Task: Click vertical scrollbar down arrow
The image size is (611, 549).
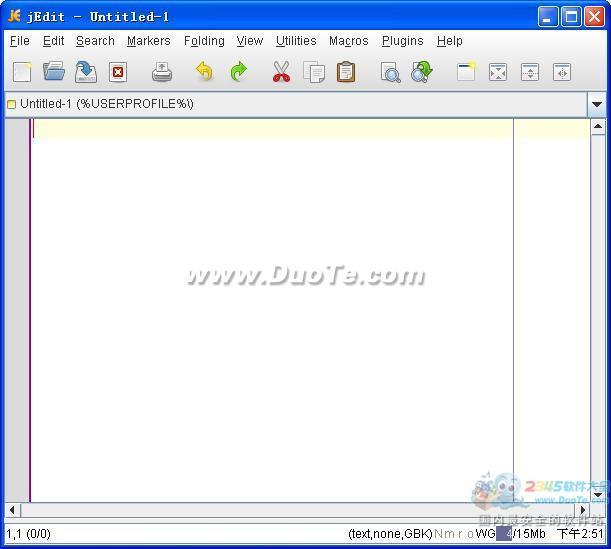Action: coord(598,495)
